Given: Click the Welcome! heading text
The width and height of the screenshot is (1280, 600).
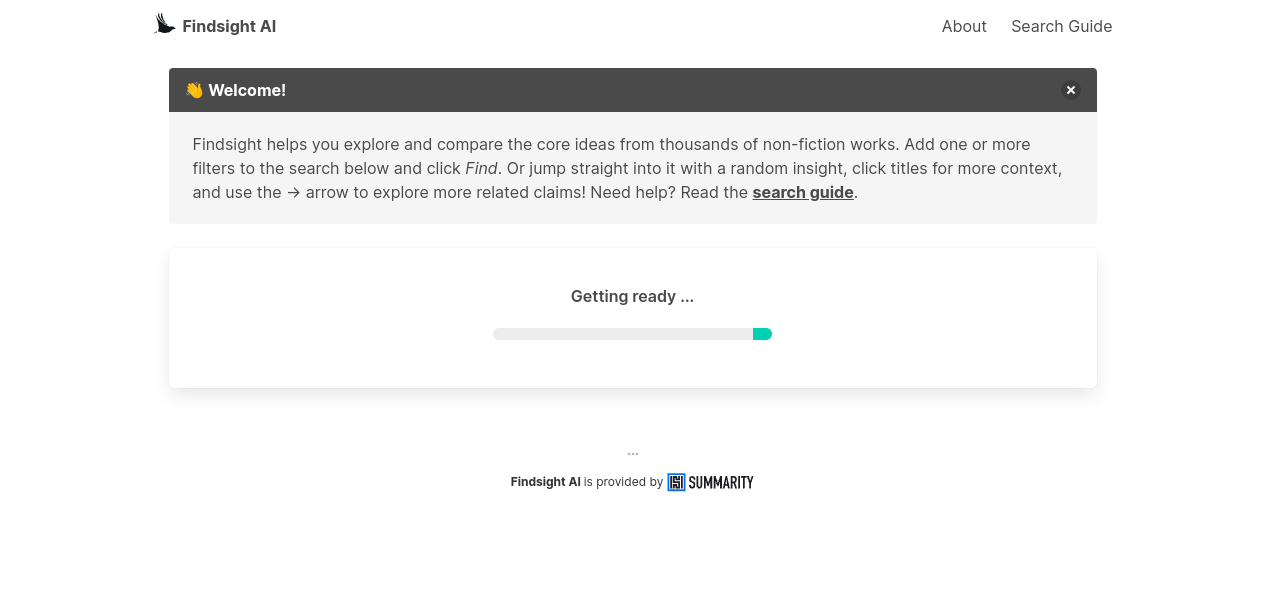Looking at the screenshot, I should pyautogui.click(x=247, y=90).
